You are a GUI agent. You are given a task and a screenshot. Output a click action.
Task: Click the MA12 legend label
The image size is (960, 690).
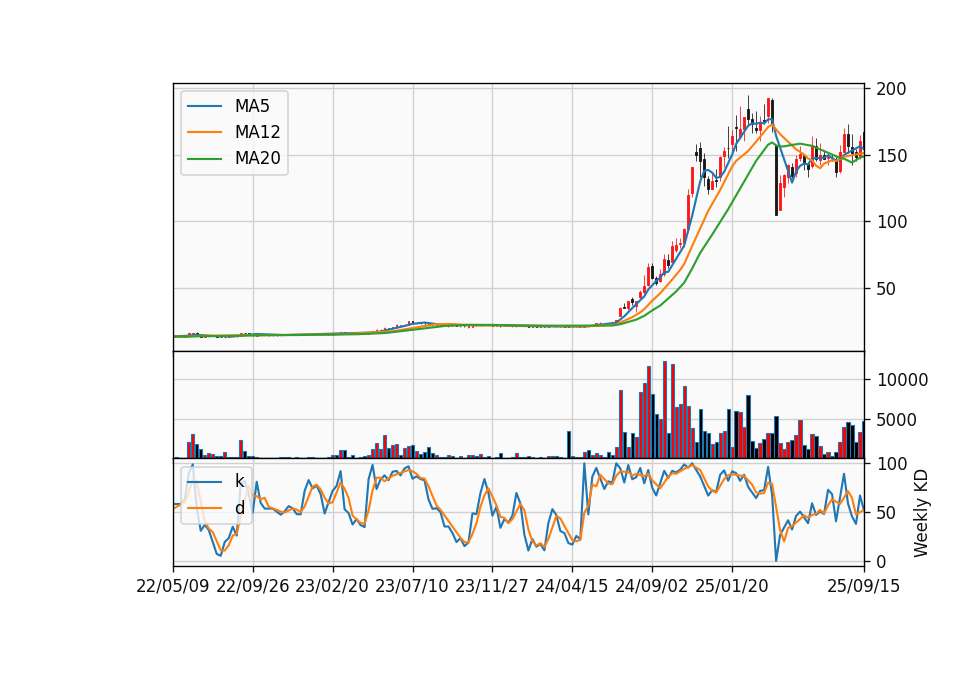[x=257, y=132]
